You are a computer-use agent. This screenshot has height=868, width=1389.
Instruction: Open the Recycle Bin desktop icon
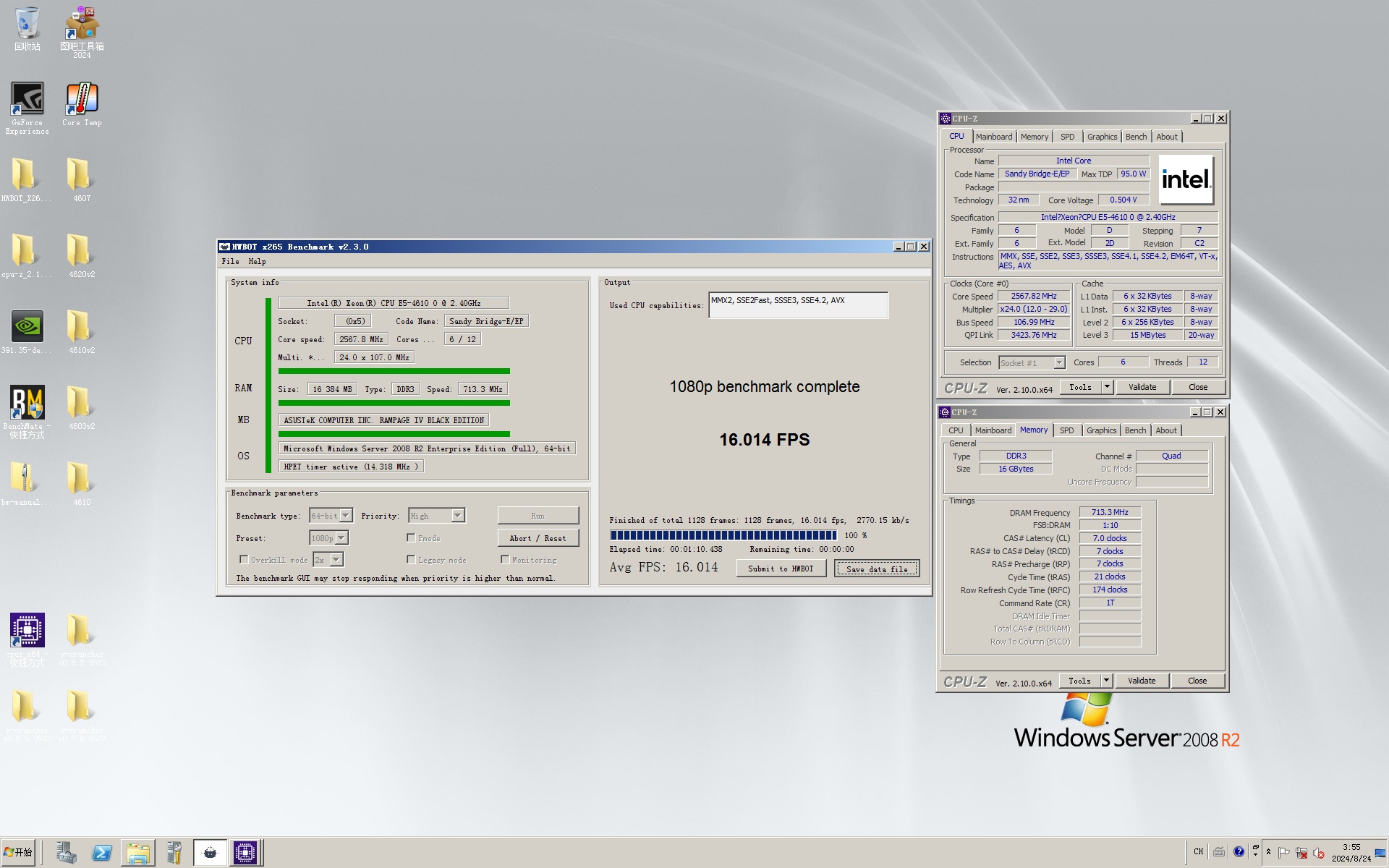27,29
